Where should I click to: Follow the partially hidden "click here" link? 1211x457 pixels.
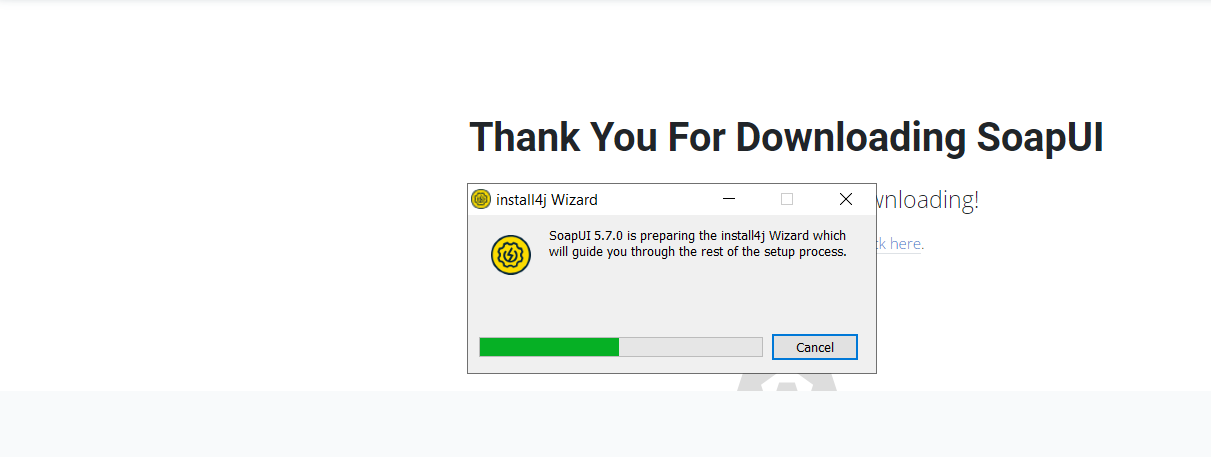pyautogui.click(x=900, y=243)
